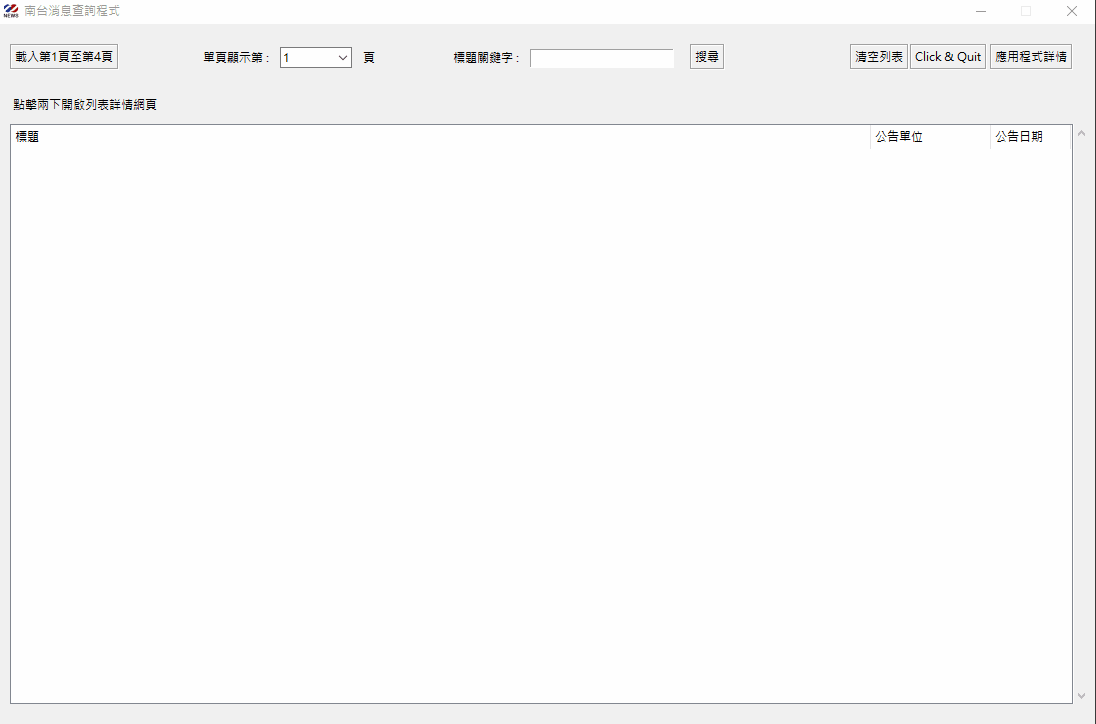Select the page number combo box showing 1
1096x724 pixels.
click(x=308, y=58)
